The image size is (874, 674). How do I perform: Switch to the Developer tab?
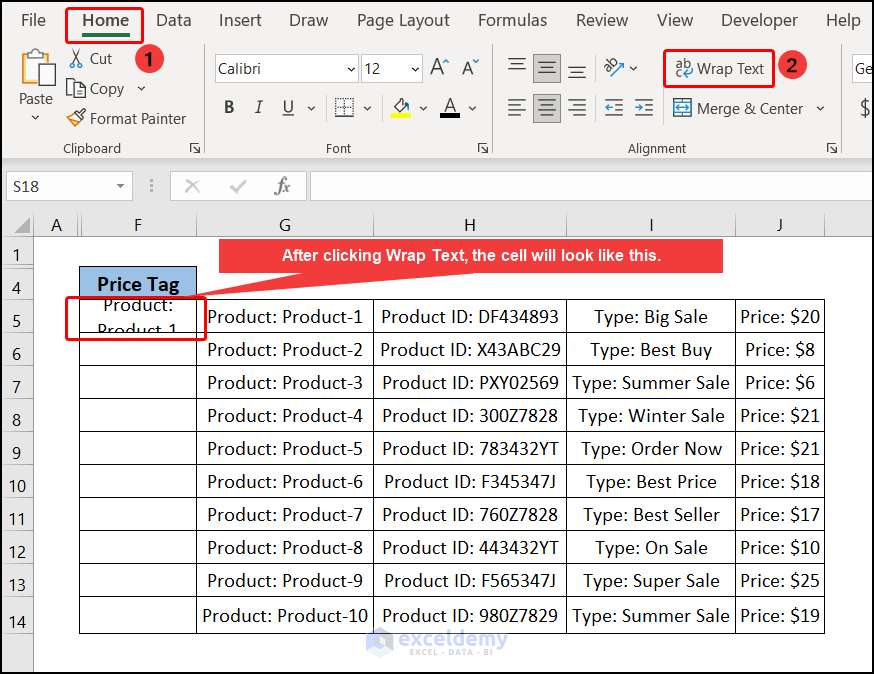click(x=759, y=19)
